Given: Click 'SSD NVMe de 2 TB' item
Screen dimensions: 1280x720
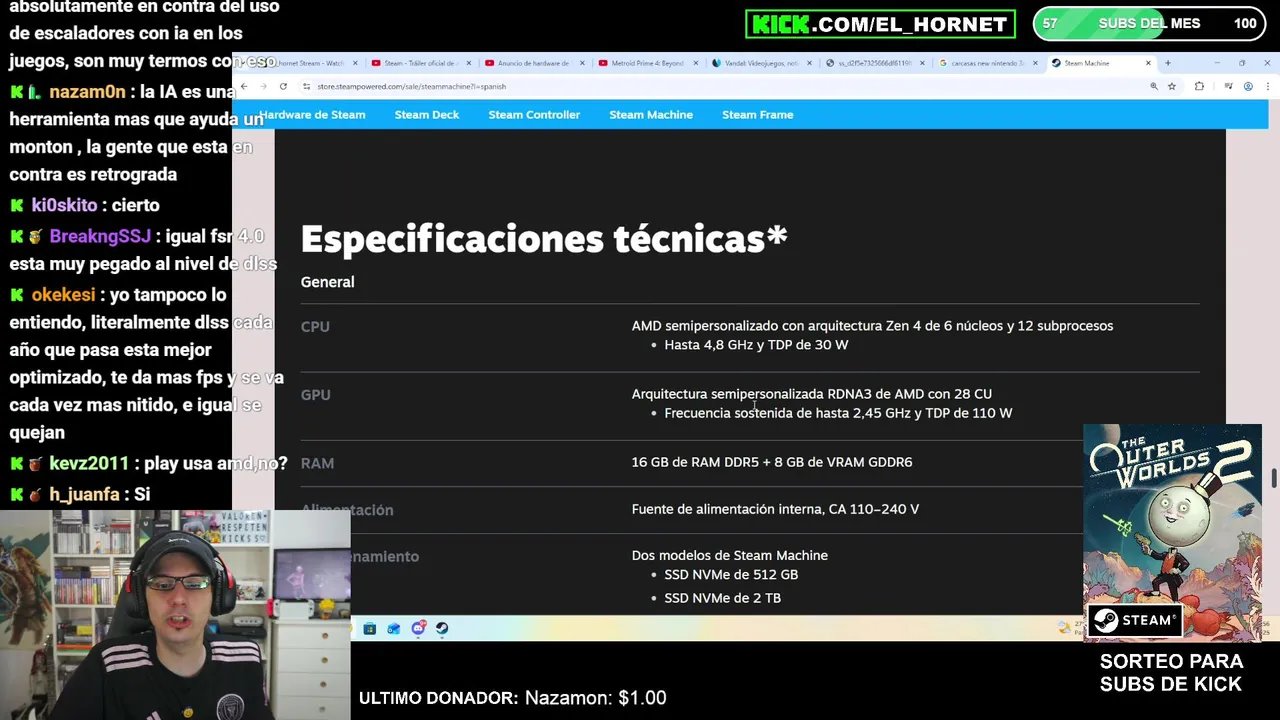Looking at the screenshot, I should click(x=722, y=598).
